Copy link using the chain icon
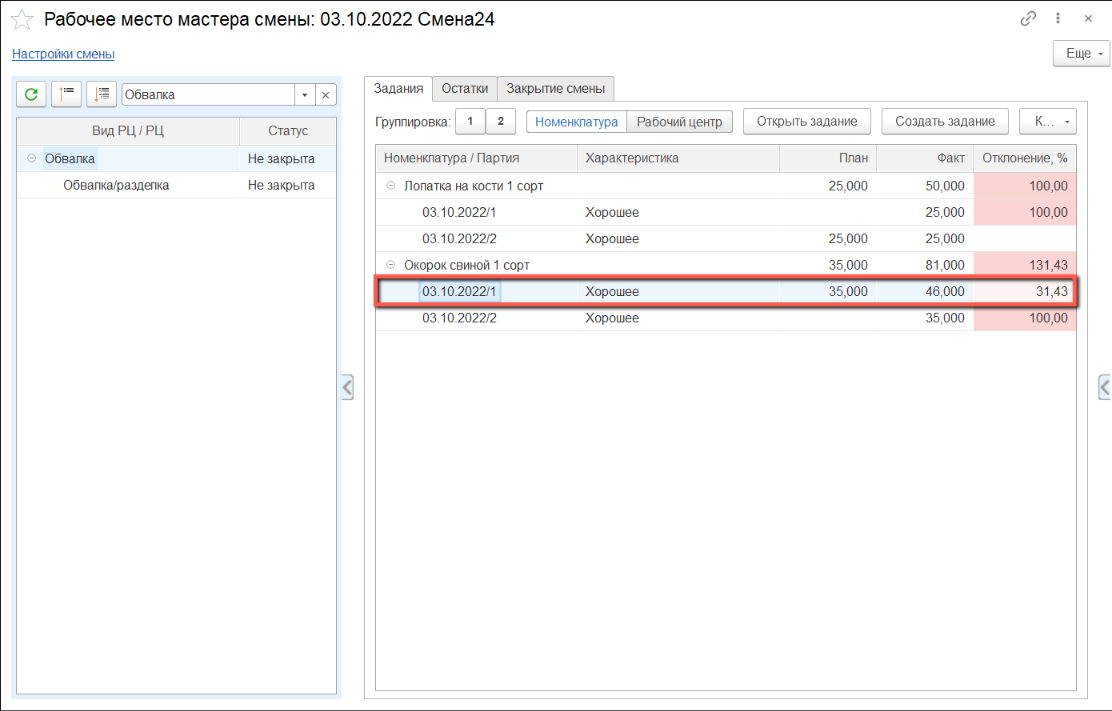Viewport: 1112px width, 711px height. coord(1028,19)
